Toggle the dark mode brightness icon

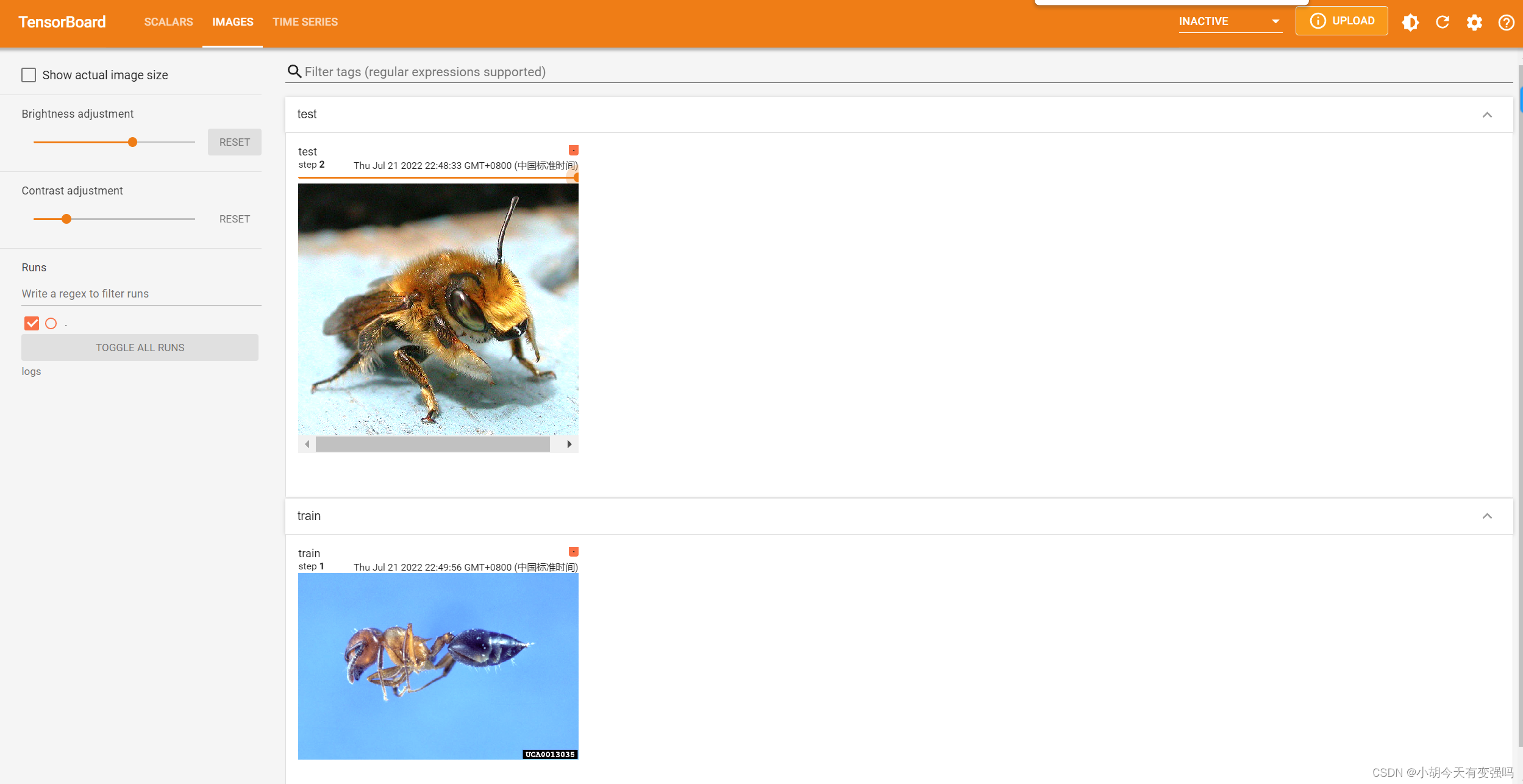click(x=1410, y=23)
